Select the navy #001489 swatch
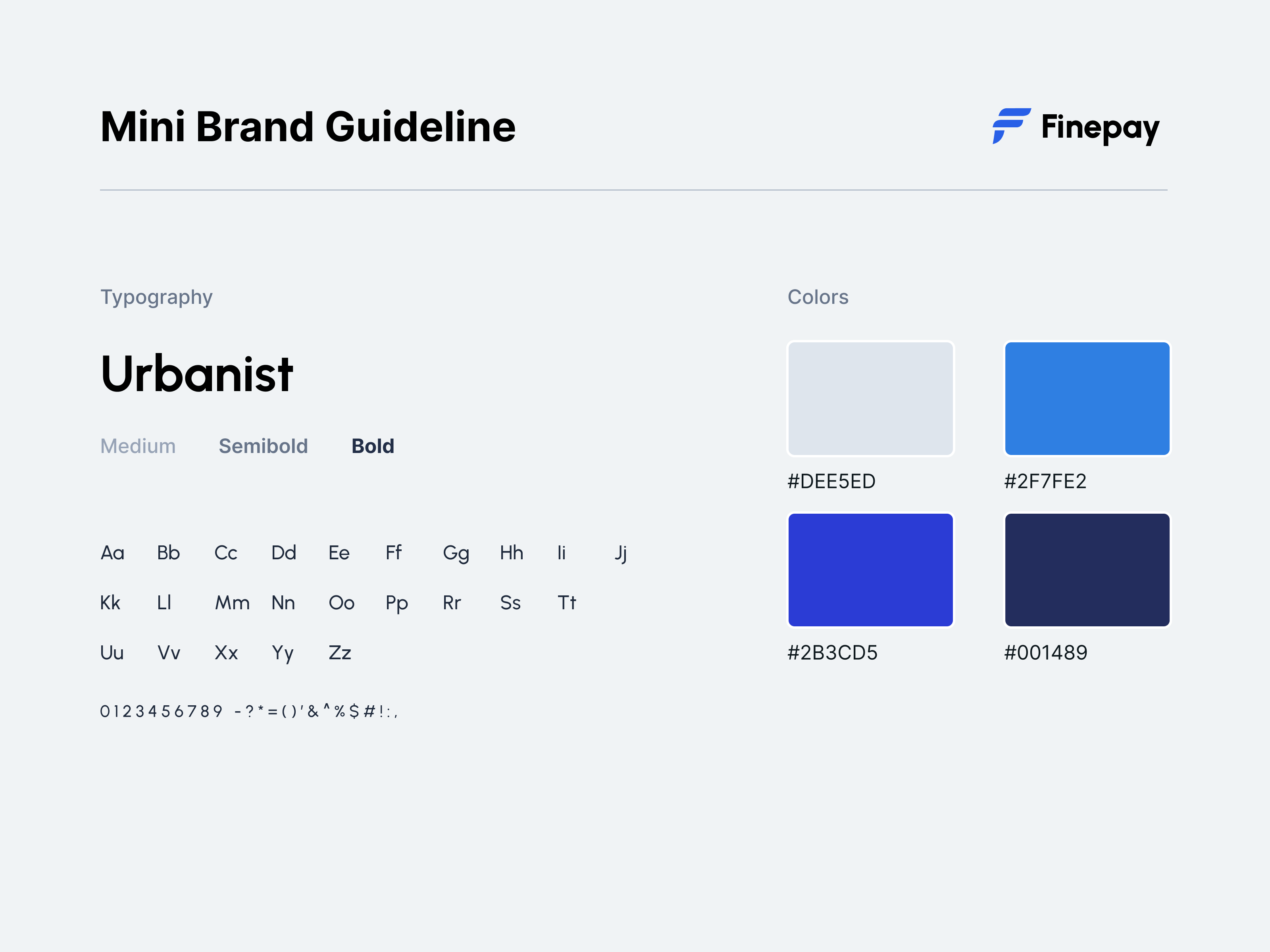This screenshot has width=1270, height=952. point(1087,569)
